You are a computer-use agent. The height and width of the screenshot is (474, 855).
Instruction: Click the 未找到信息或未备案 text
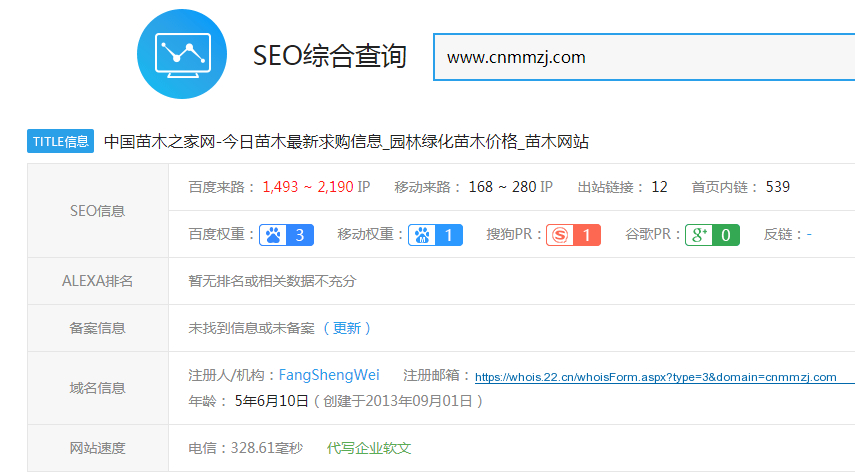click(251, 328)
